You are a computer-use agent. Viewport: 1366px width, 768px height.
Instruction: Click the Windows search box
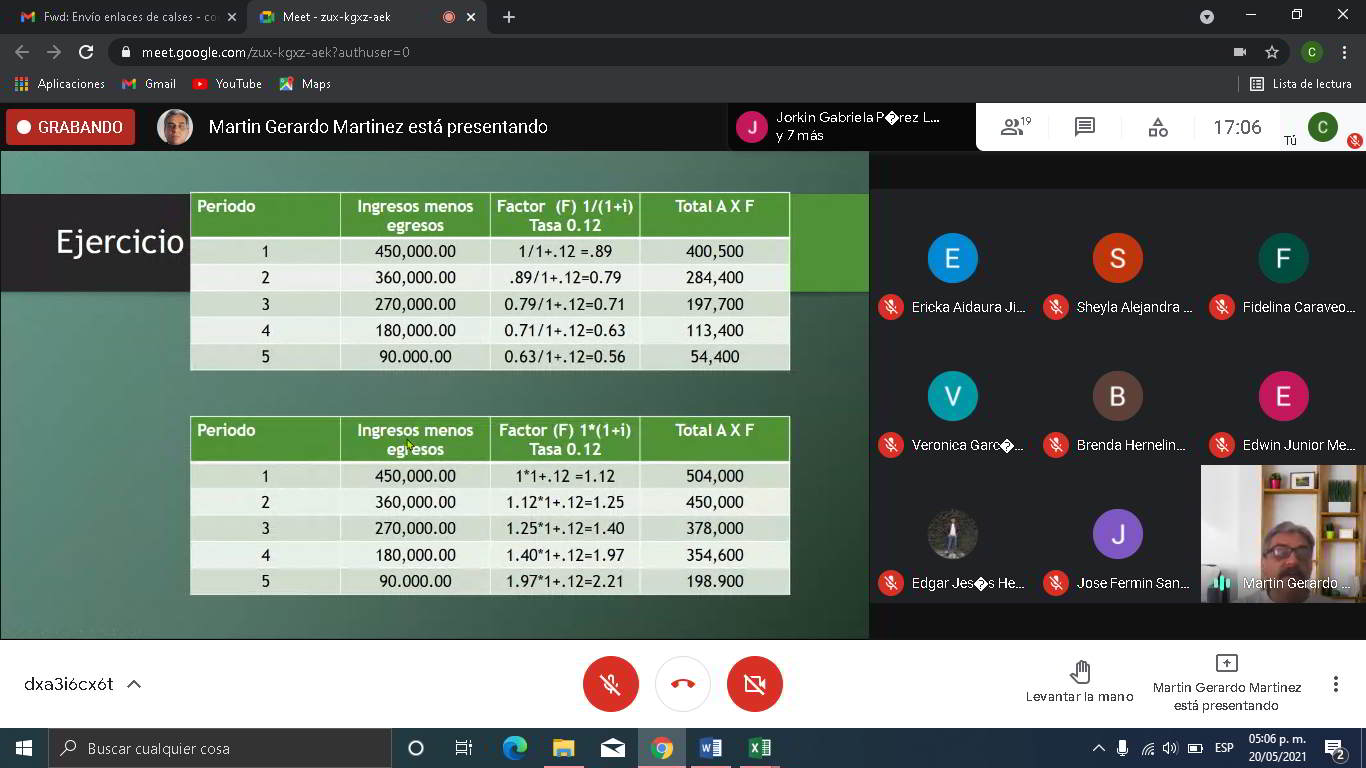(x=220, y=748)
